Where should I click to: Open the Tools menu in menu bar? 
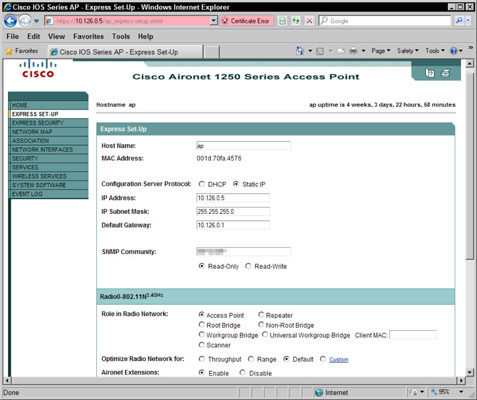coord(121,36)
